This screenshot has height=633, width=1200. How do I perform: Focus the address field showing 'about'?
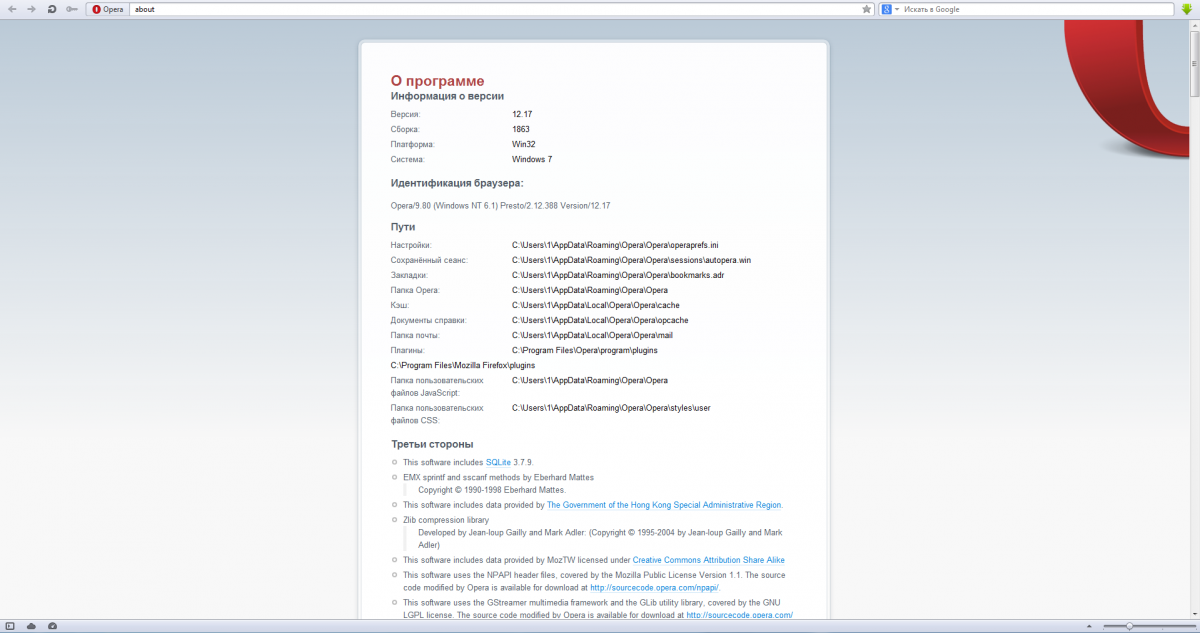(494, 9)
